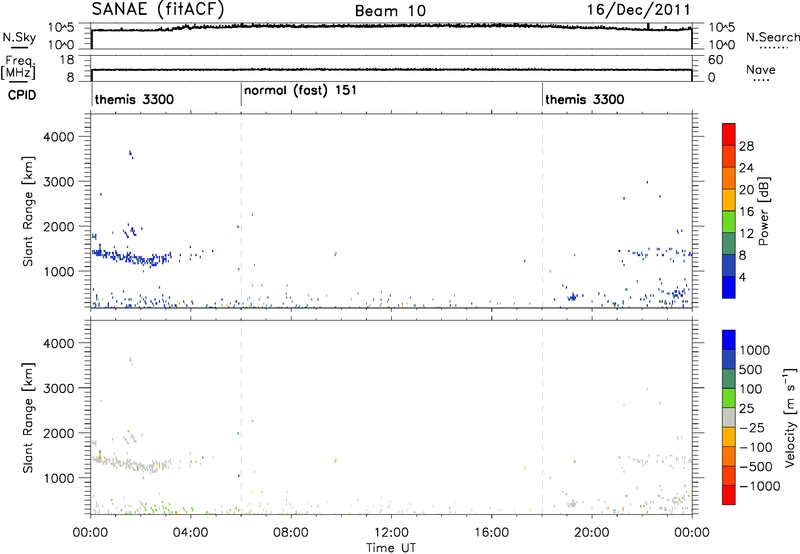The width and height of the screenshot is (800, 554).
Task: Select the bright blue bottom power colorbar segment
Action: [x=729, y=287]
